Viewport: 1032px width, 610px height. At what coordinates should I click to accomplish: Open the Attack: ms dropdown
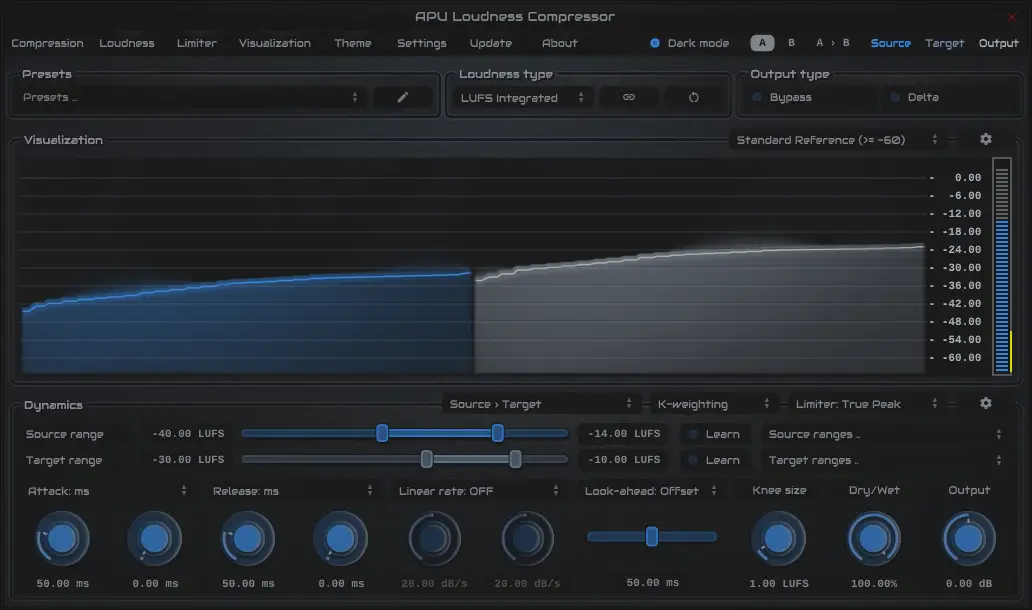pos(107,491)
